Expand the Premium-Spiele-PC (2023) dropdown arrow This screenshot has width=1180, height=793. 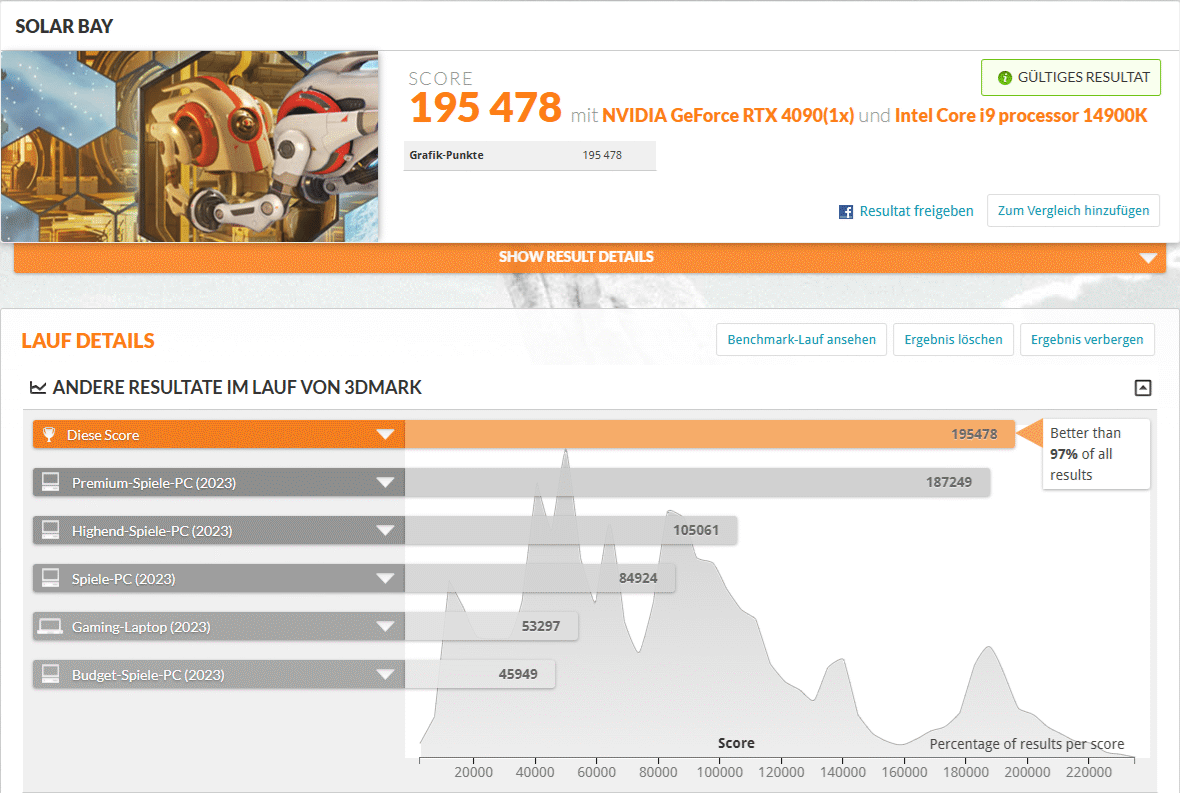tap(385, 483)
